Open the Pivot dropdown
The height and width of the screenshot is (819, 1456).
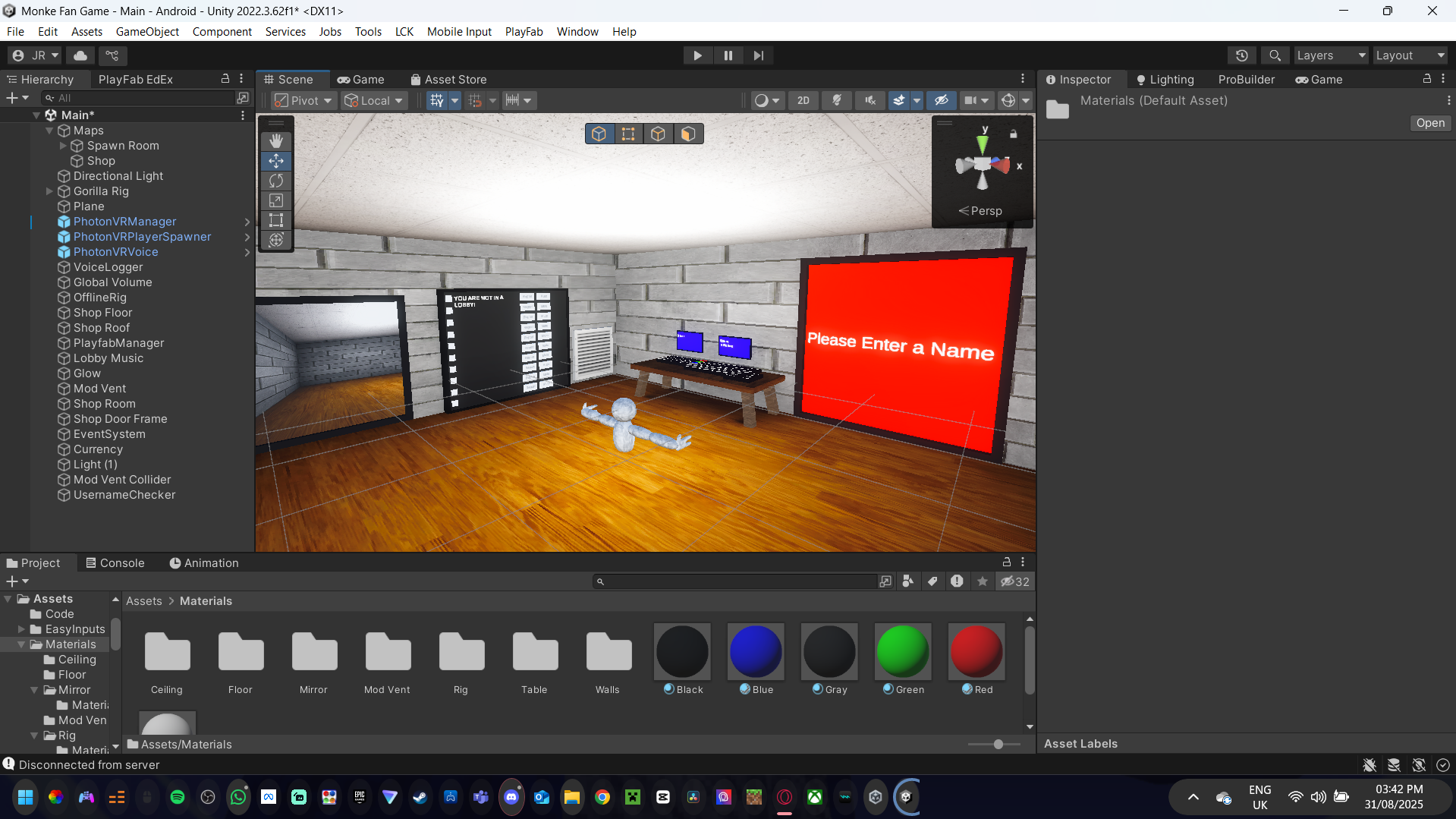click(303, 100)
